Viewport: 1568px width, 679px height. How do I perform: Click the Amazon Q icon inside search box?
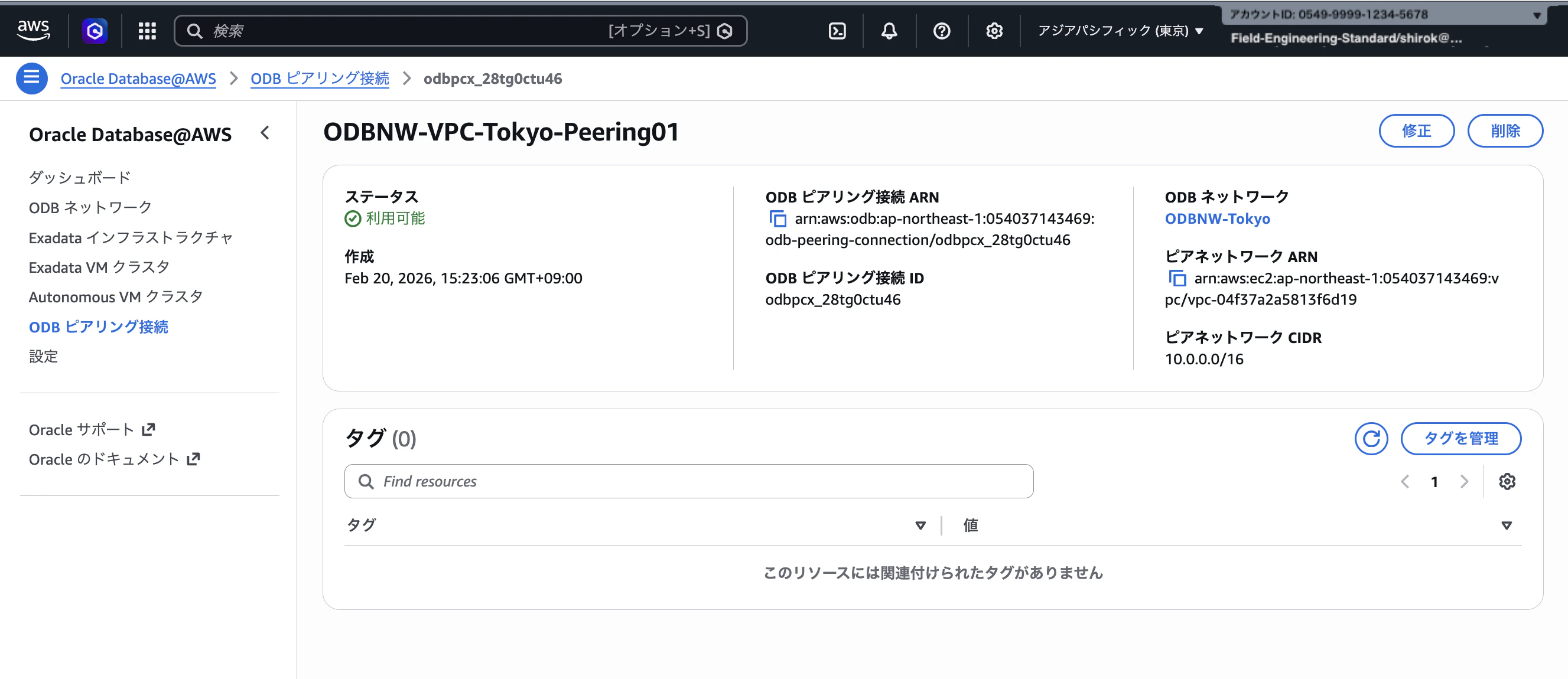(x=724, y=31)
